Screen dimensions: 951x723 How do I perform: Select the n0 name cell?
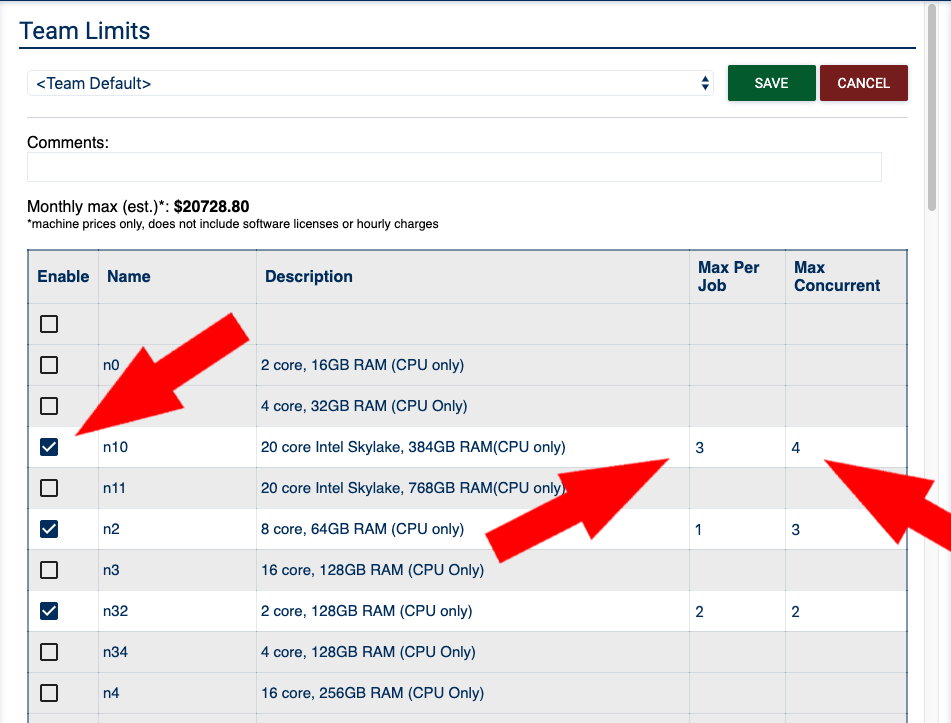pyautogui.click(x=111, y=365)
